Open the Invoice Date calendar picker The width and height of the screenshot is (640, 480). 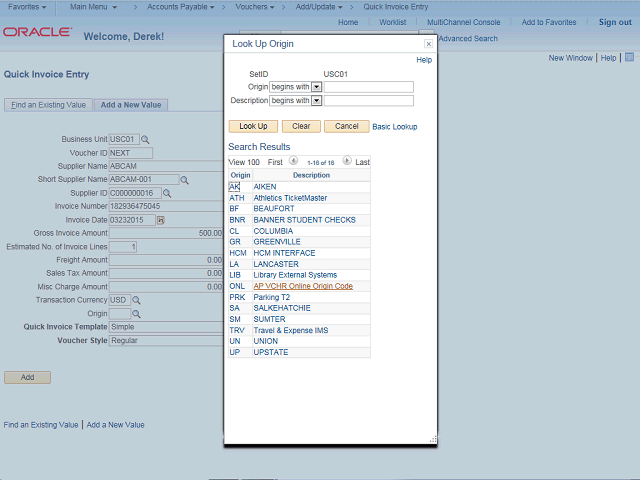160,220
